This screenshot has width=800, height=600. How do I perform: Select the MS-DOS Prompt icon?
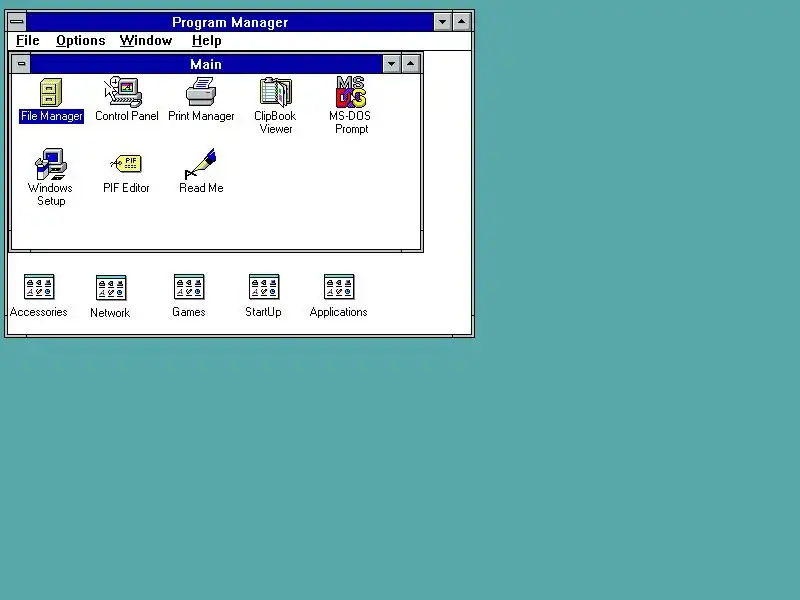[x=351, y=92]
